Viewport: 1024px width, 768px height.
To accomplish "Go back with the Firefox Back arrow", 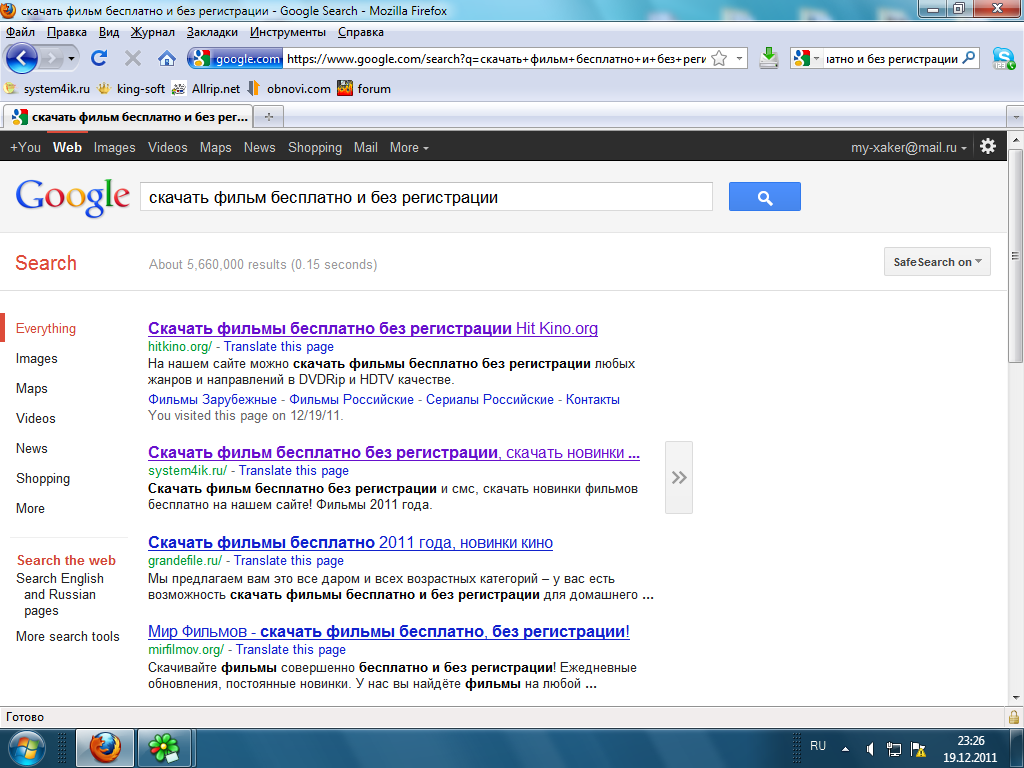I will click(22, 59).
